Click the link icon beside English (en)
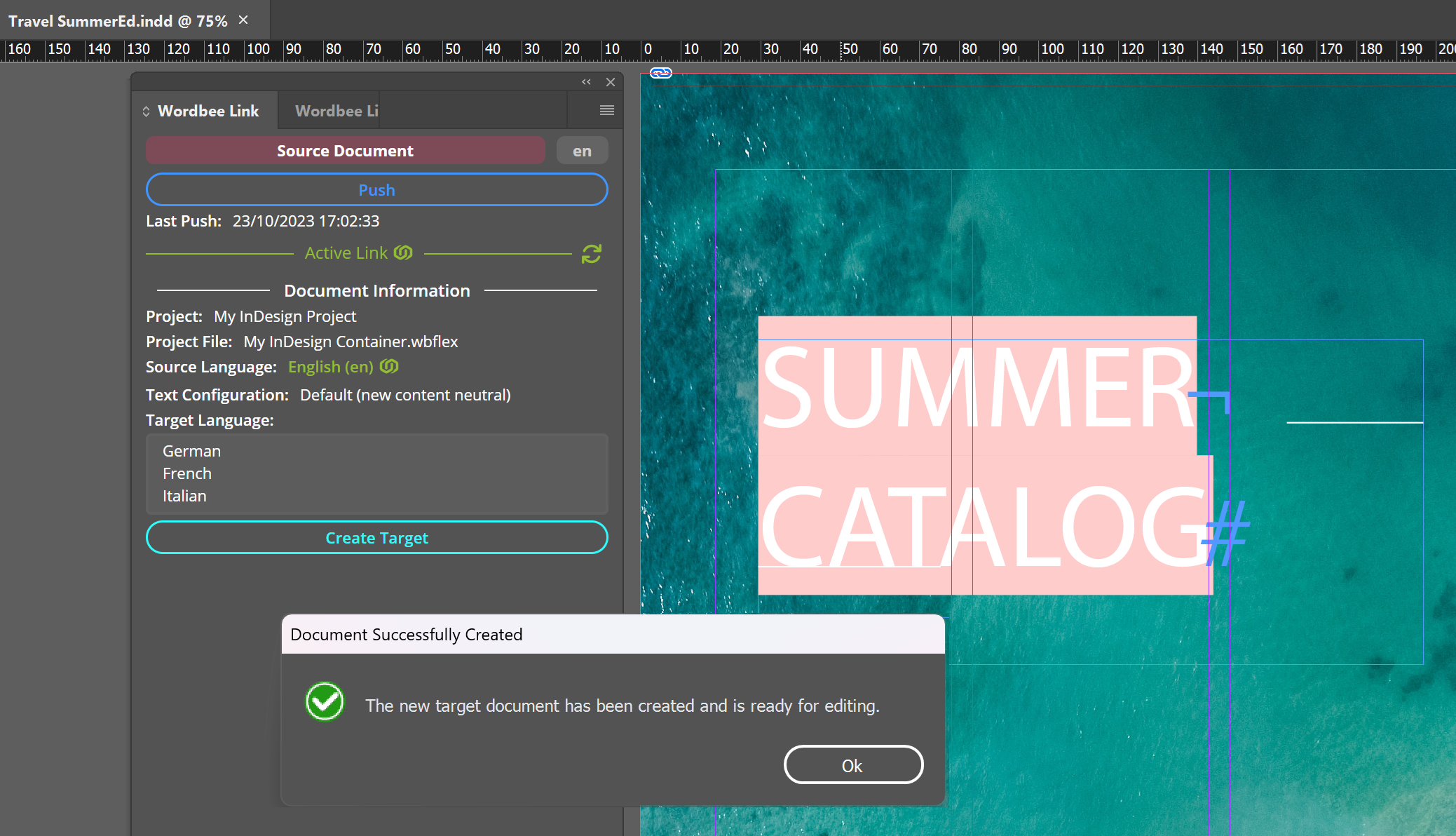This screenshot has height=836, width=1456. pyautogui.click(x=389, y=366)
